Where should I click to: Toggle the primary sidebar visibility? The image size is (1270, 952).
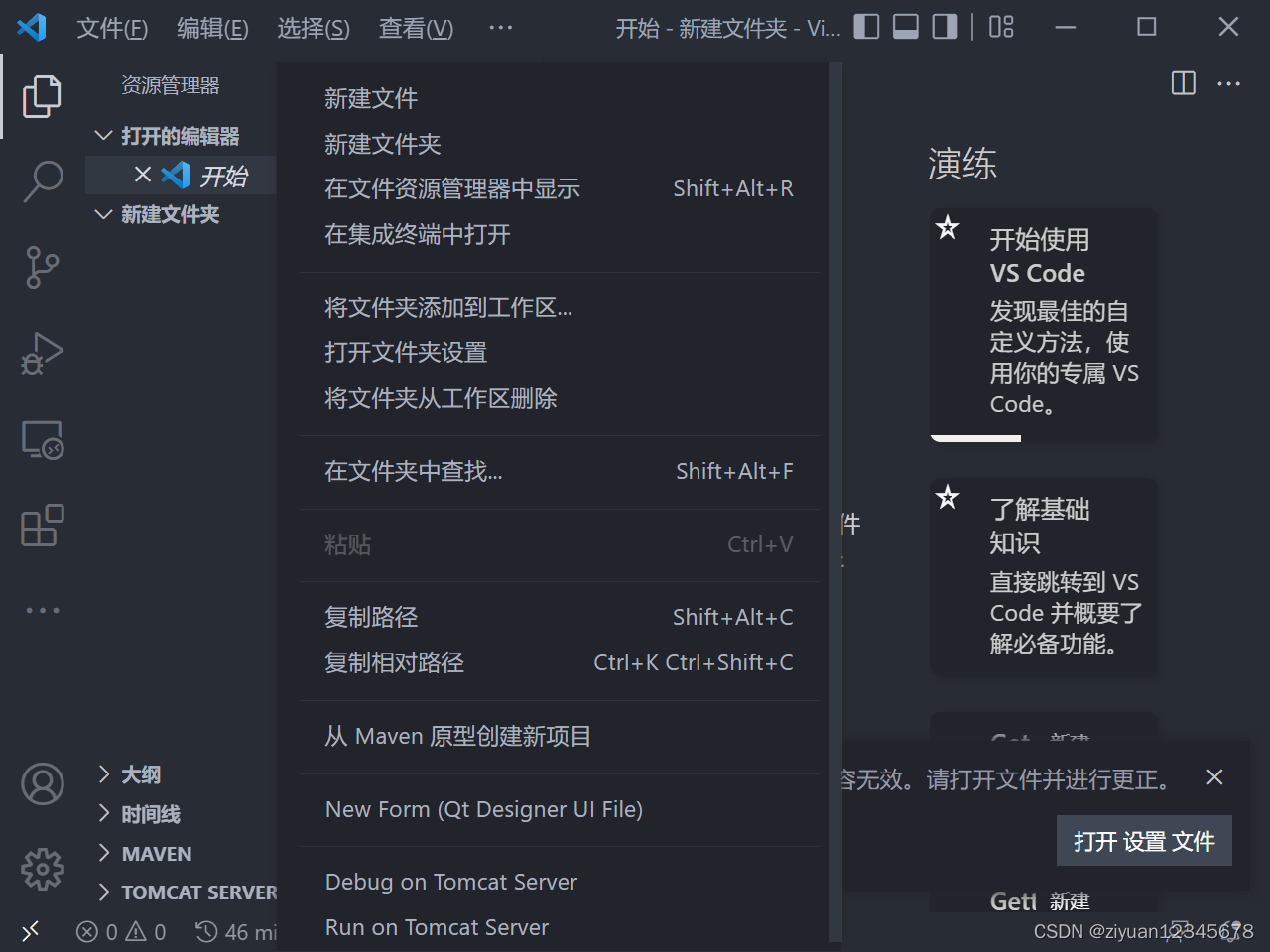pos(865,27)
